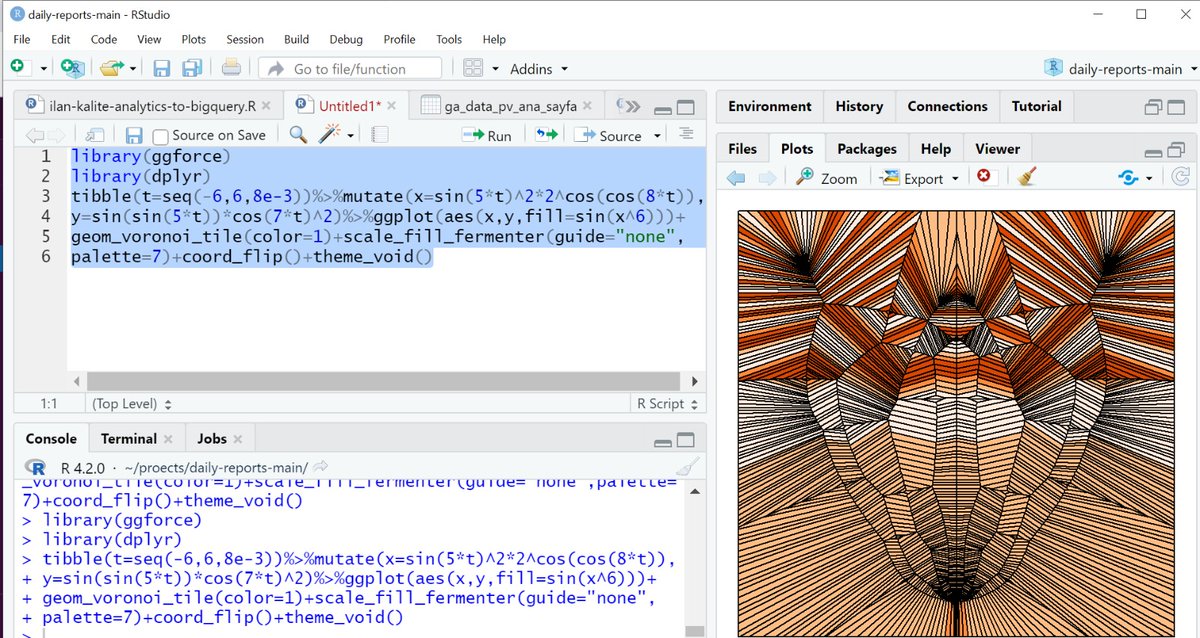Viewport: 1200px width, 638px height.
Task: Save current document with editor floppy icon
Action: [134, 135]
